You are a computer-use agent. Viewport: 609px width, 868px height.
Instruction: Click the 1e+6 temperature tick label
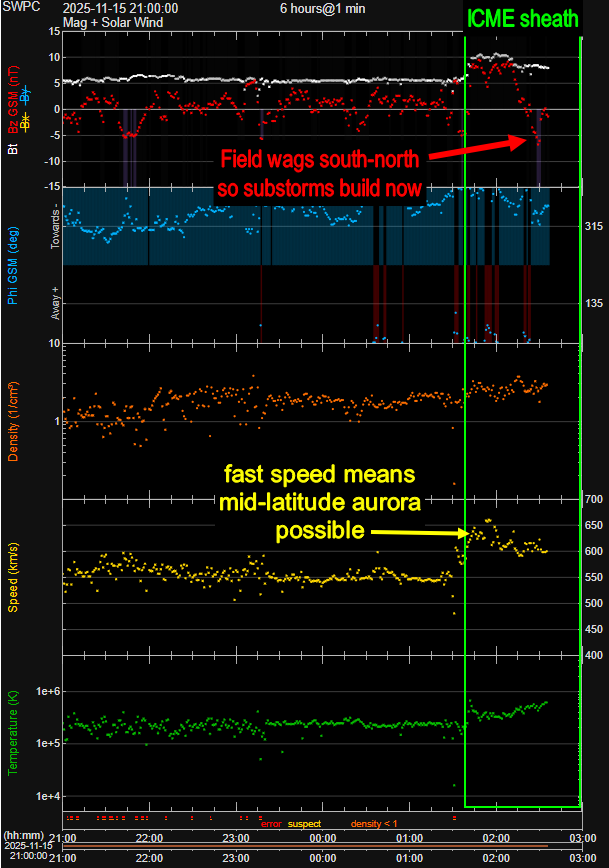(x=48, y=691)
